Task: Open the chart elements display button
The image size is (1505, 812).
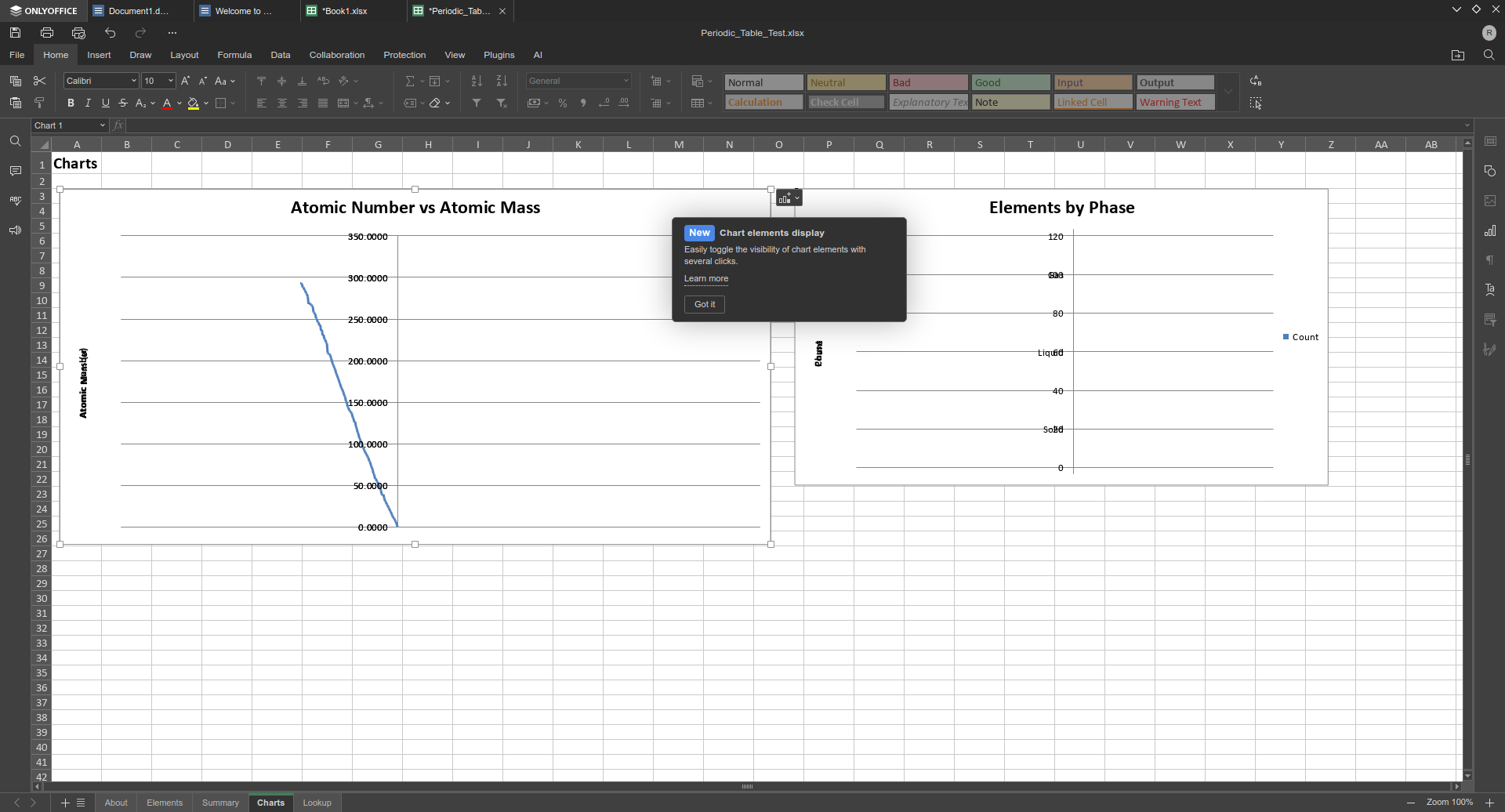Action: pyautogui.click(x=789, y=198)
